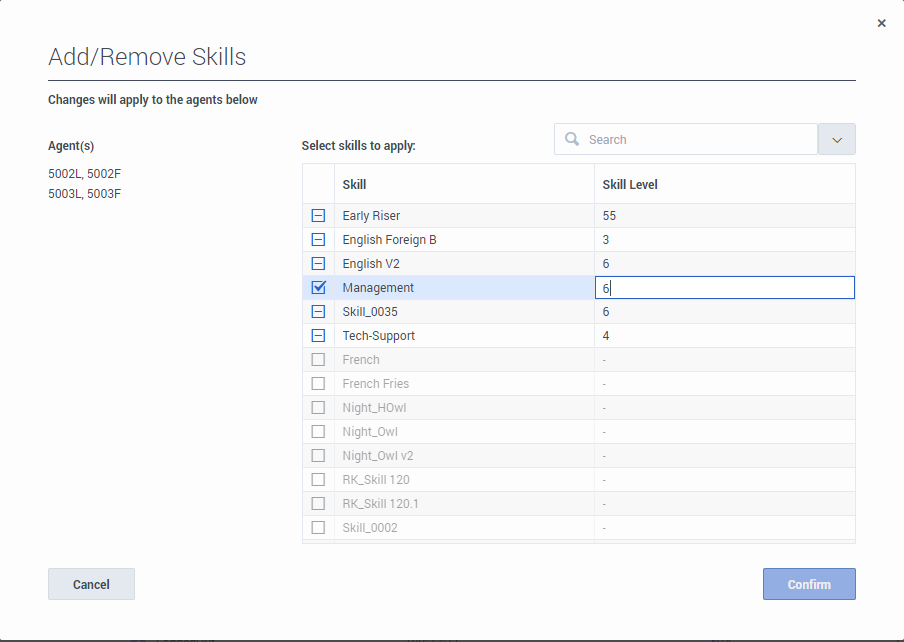Image resolution: width=904 pixels, height=642 pixels.
Task: Select the Early Riser skill level cell
Action: coord(724,216)
